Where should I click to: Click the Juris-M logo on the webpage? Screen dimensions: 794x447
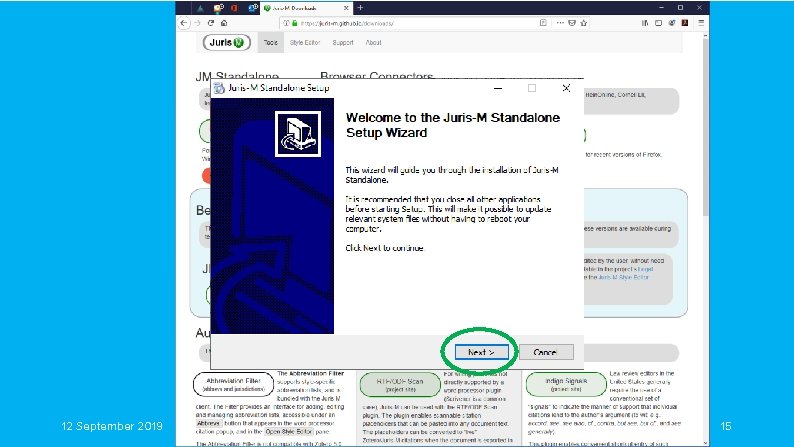click(x=227, y=43)
